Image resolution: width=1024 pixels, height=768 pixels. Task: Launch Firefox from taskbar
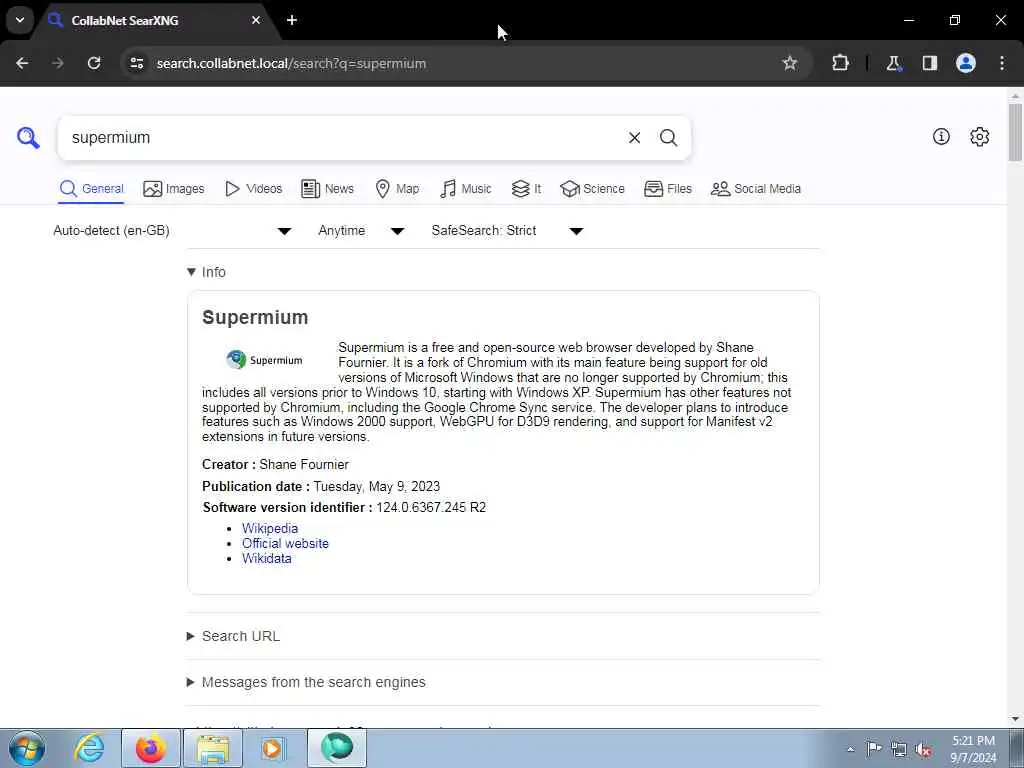151,748
